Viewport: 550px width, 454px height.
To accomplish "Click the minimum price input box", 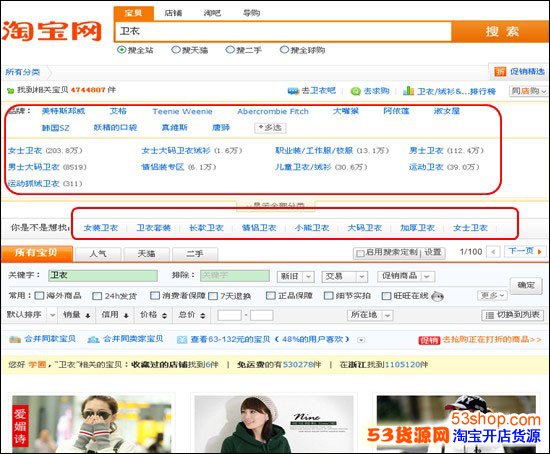I will pos(229,315).
